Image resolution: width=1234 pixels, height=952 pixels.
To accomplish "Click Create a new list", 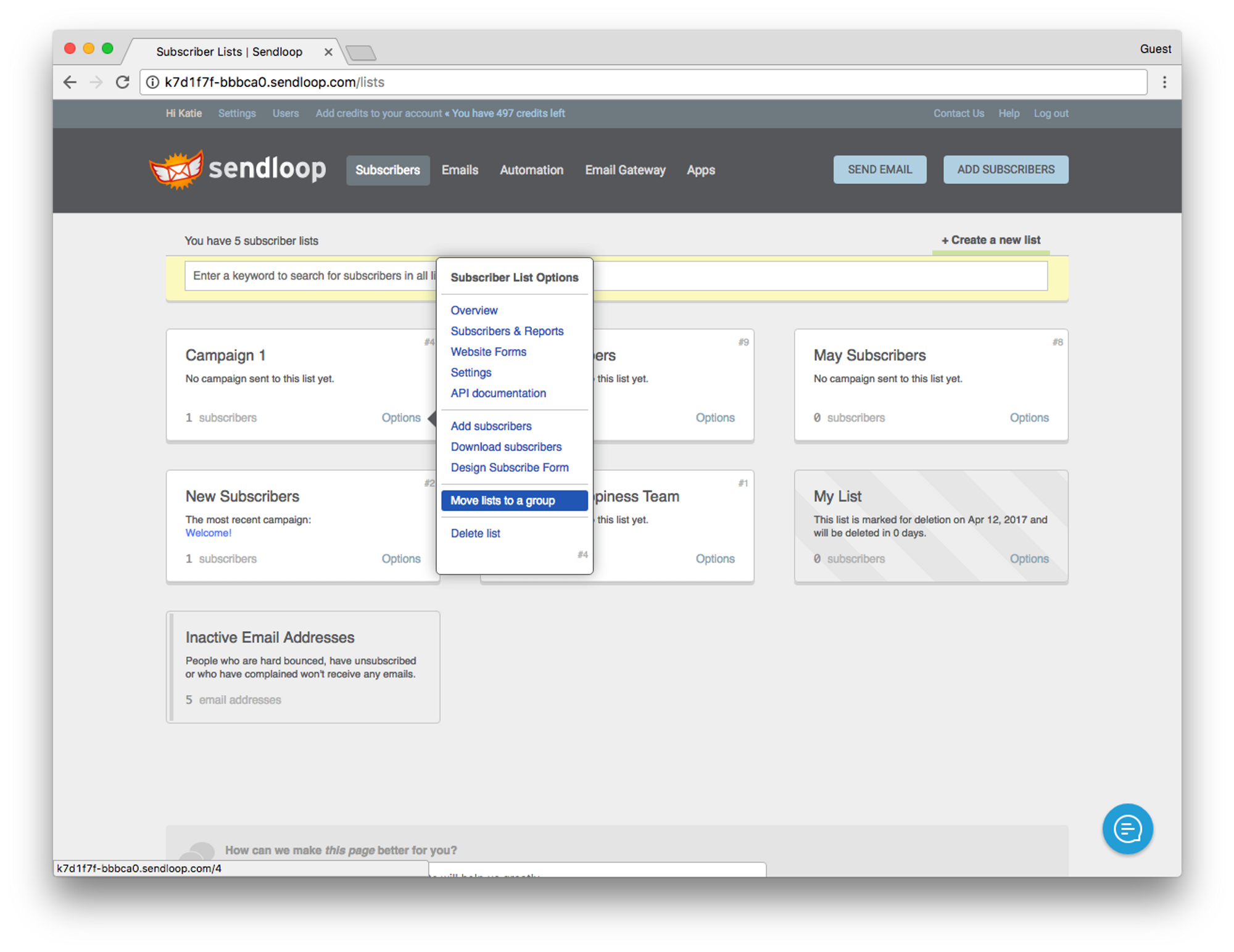I will (990, 240).
